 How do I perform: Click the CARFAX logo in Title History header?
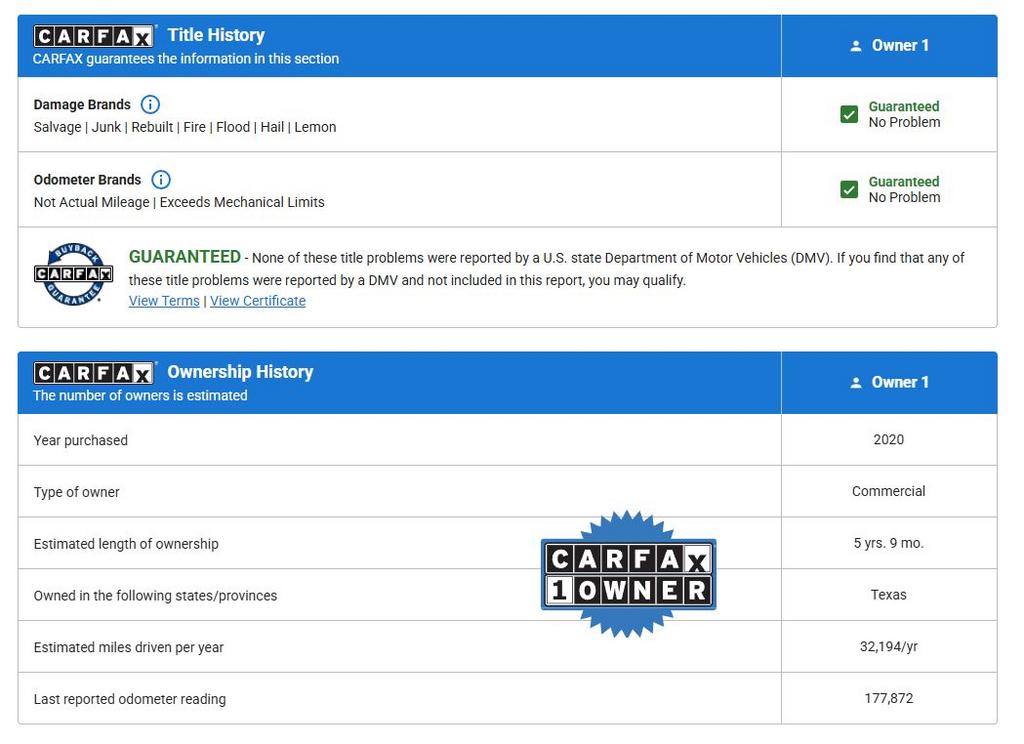(94, 37)
